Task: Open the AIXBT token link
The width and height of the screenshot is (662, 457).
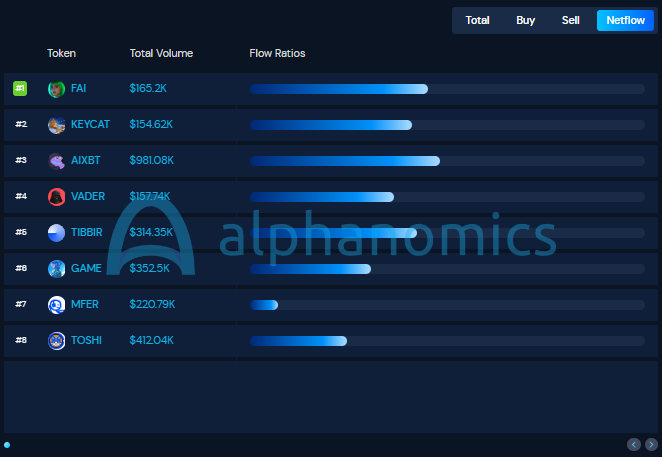Action: 86,160
